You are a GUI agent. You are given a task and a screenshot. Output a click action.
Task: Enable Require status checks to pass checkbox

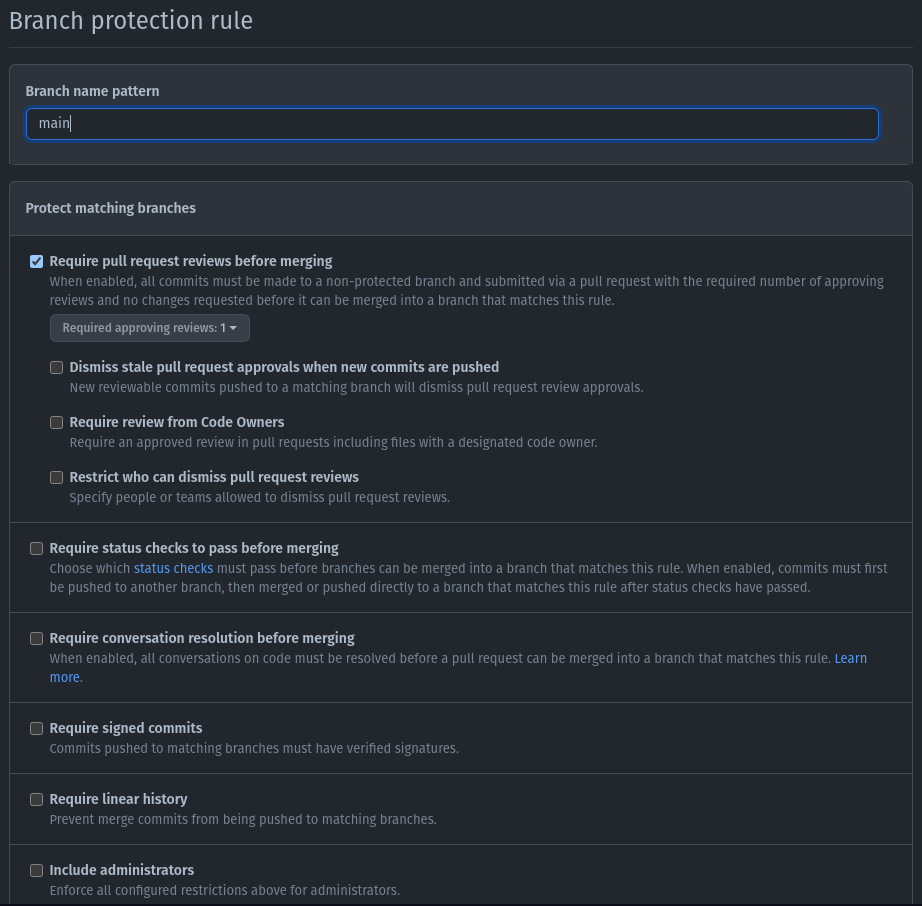tap(36, 549)
